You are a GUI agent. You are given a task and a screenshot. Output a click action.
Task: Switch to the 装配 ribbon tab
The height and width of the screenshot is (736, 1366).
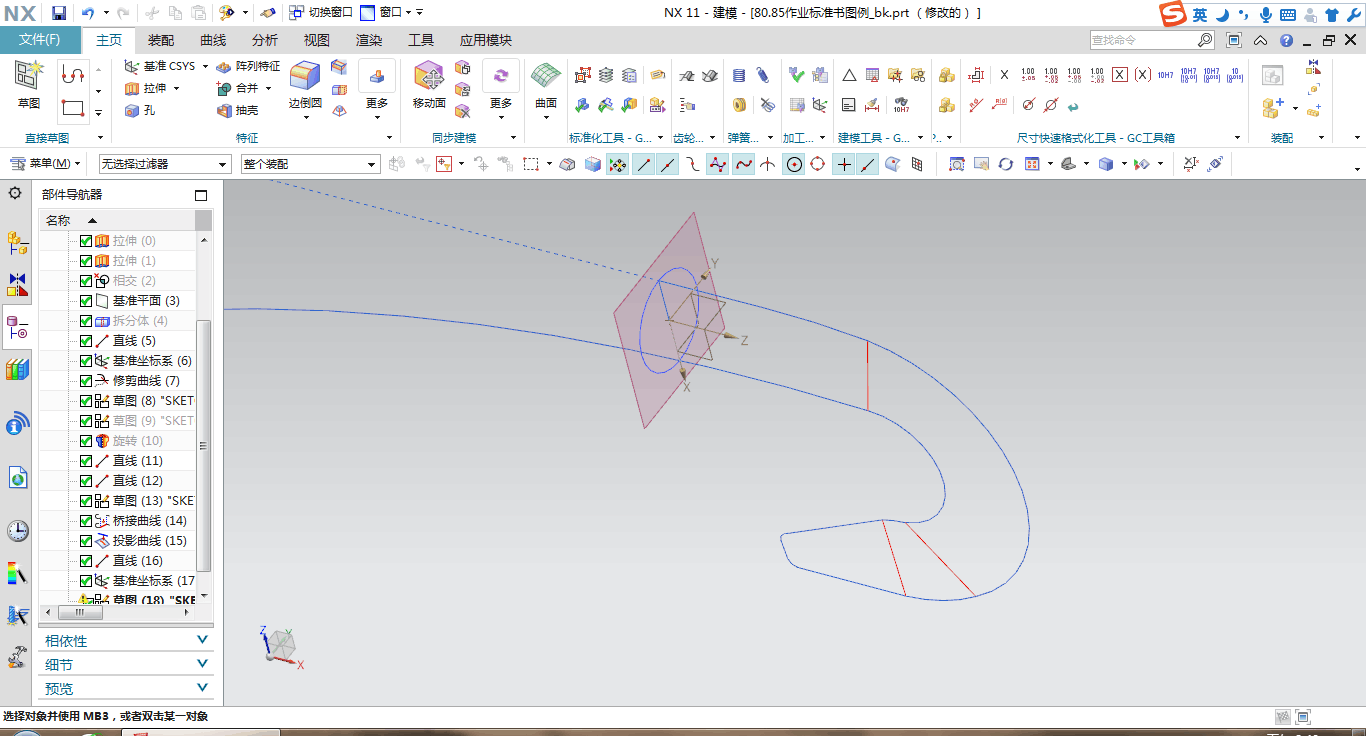click(161, 40)
